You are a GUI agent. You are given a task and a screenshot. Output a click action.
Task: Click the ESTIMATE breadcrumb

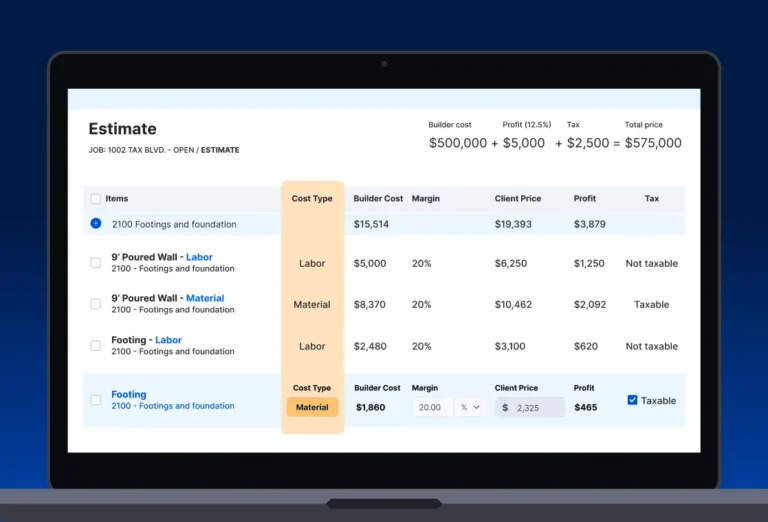(220, 150)
